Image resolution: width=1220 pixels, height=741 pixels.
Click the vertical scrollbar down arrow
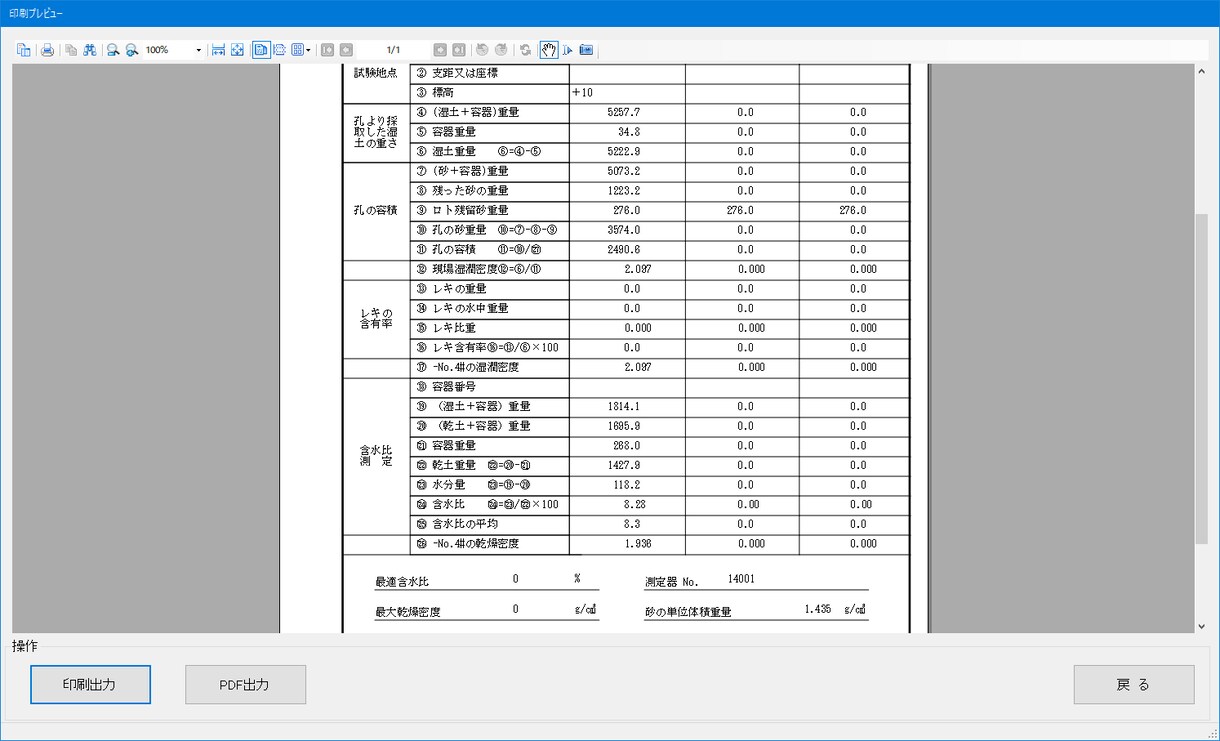pyautogui.click(x=1202, y=626)
